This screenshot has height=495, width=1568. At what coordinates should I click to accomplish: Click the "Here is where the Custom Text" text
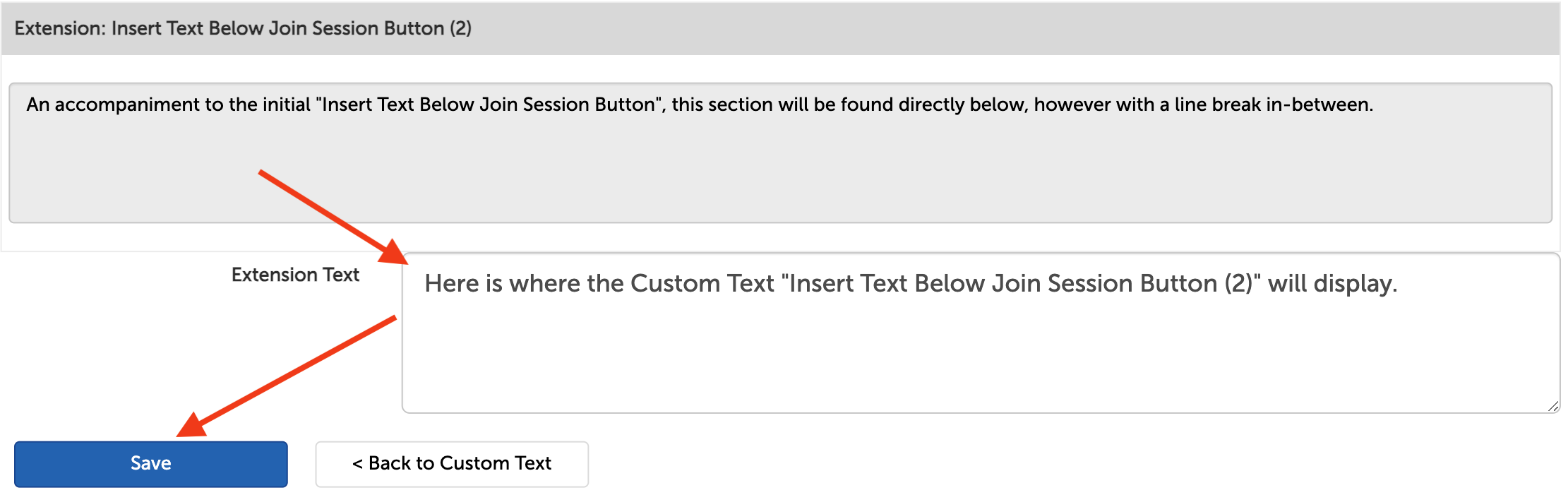click(599, 284)
